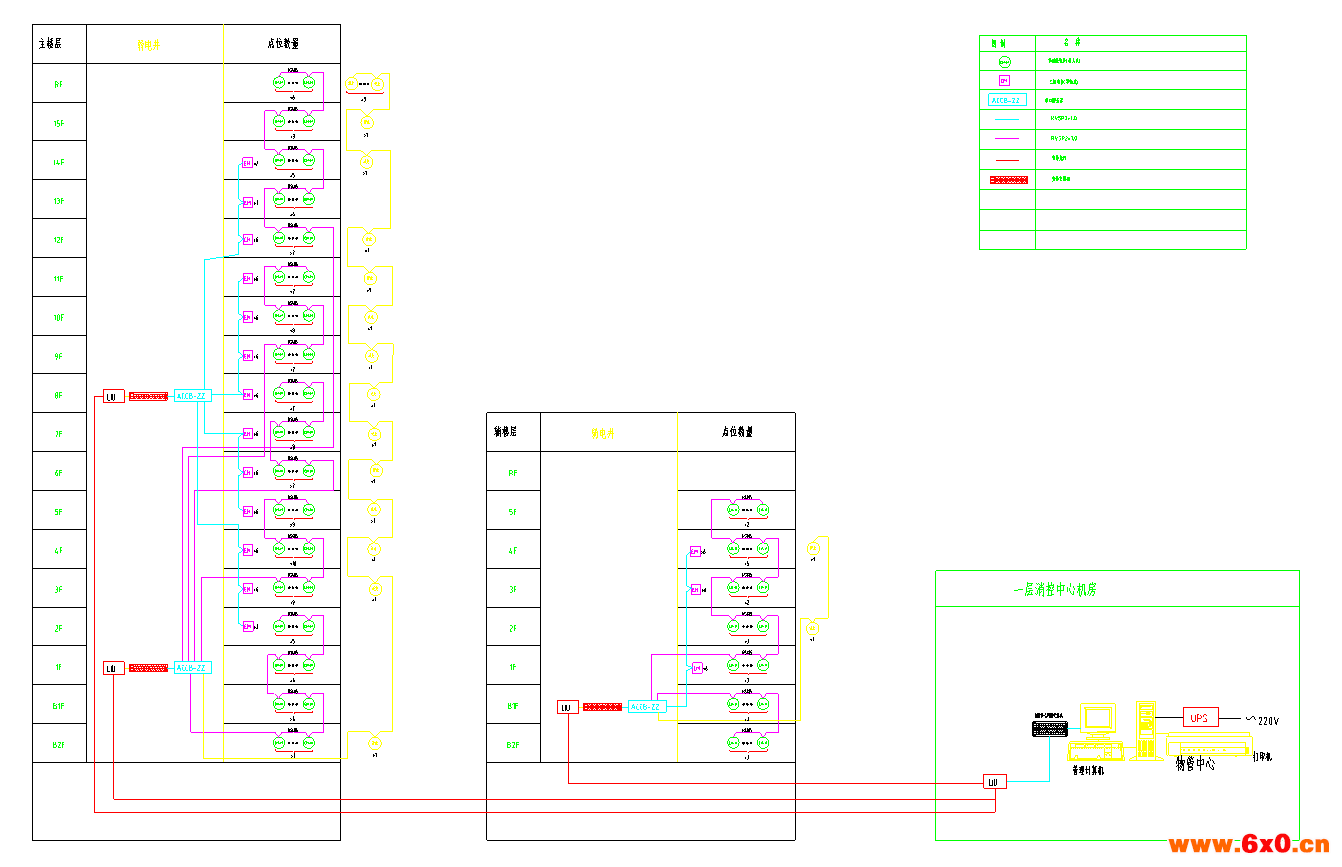The width and height of the screenshot is (1342, 867).
Task: Click the ACCB-ZZ symbol in the legend
Action: pos(1007,100)
